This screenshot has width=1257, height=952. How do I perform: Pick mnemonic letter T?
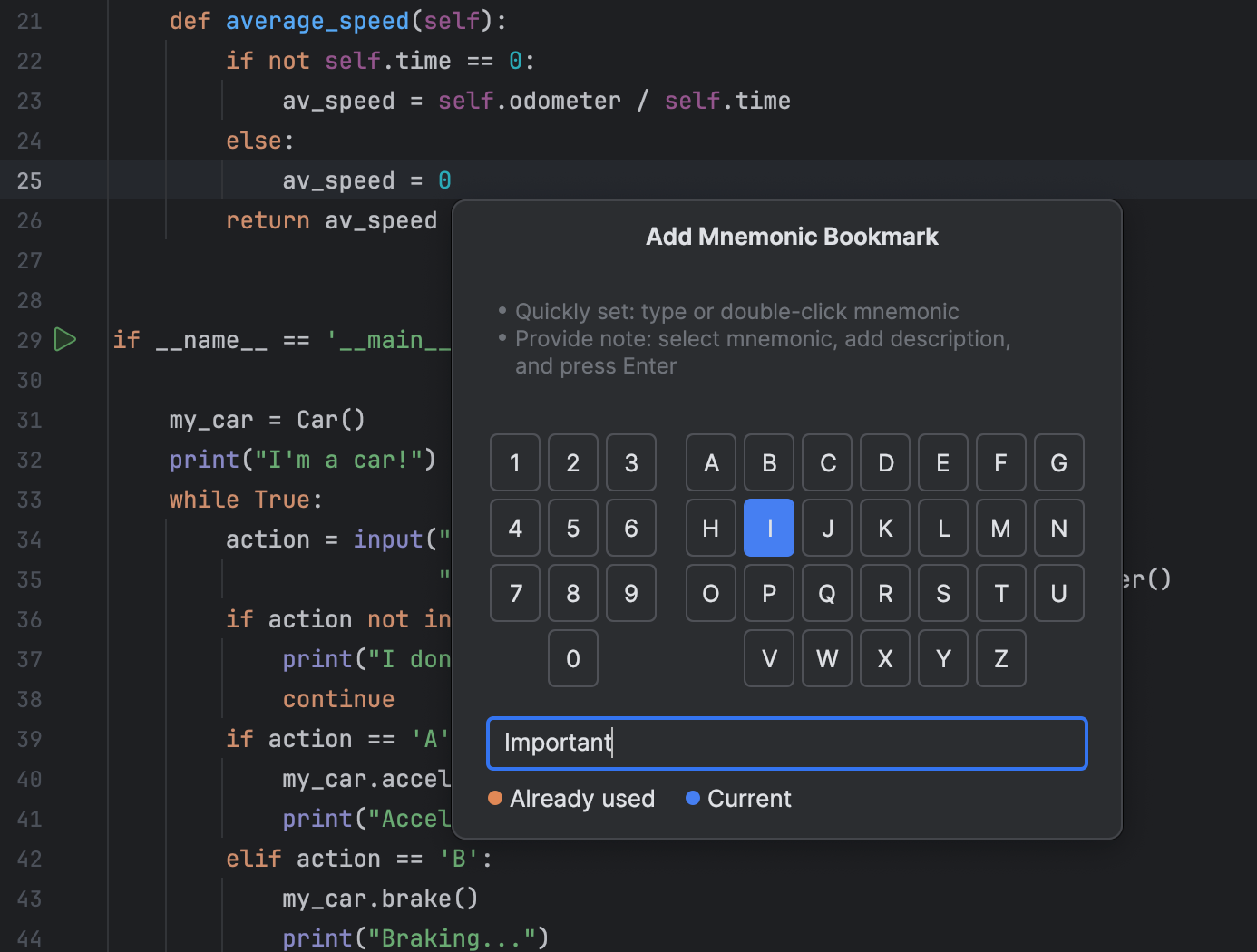(x=1000, y=593)
